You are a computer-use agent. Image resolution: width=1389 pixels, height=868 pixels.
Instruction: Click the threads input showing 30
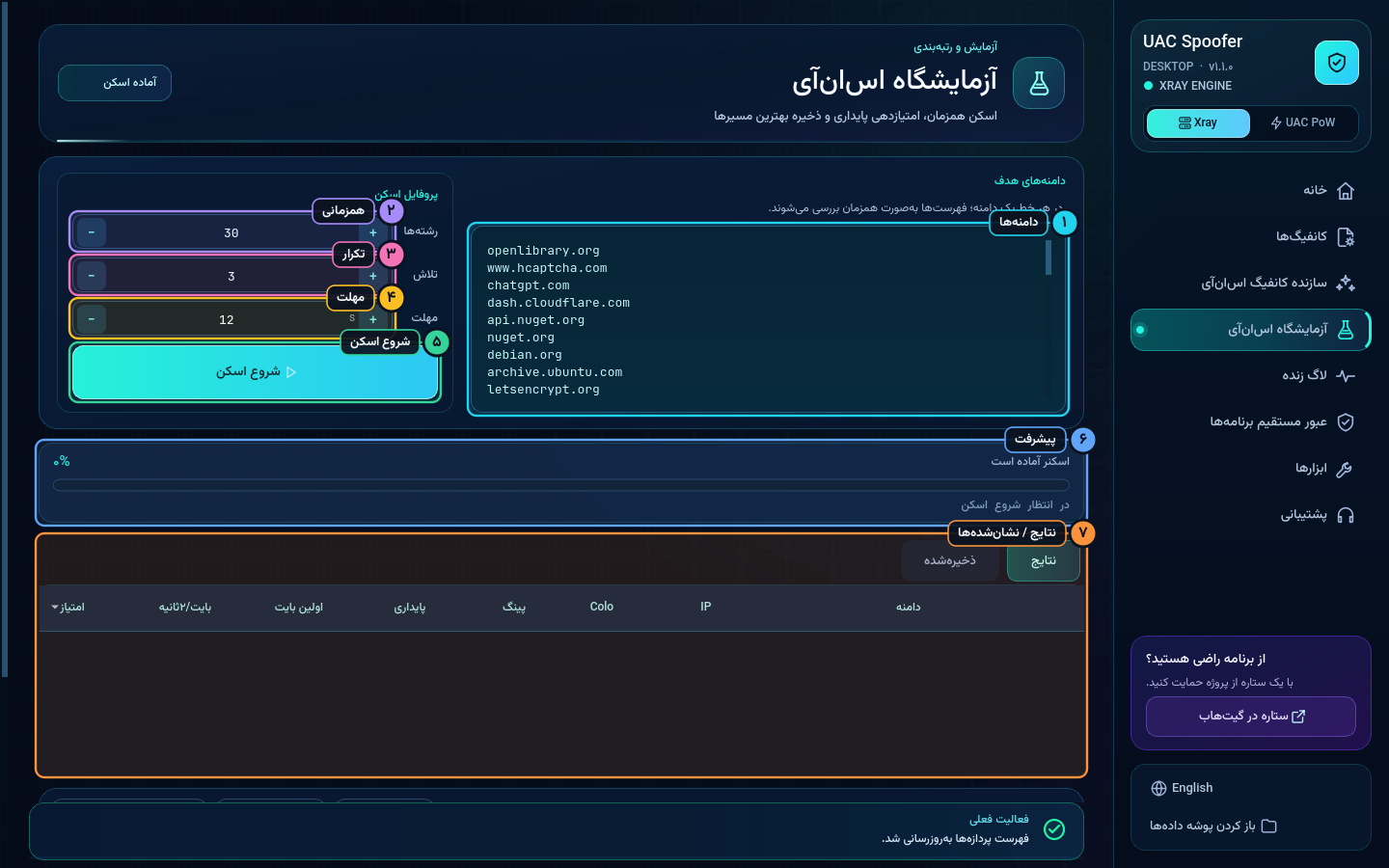point(231,232)
